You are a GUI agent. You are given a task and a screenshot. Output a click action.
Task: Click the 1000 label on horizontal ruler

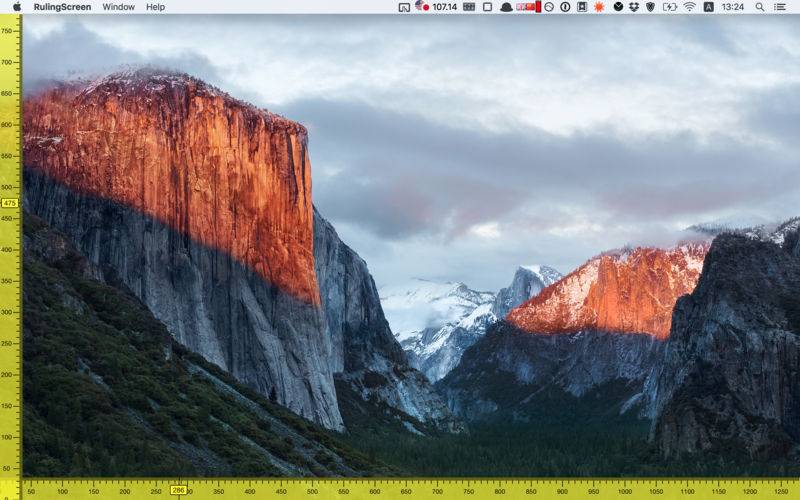tap(624, 492)
